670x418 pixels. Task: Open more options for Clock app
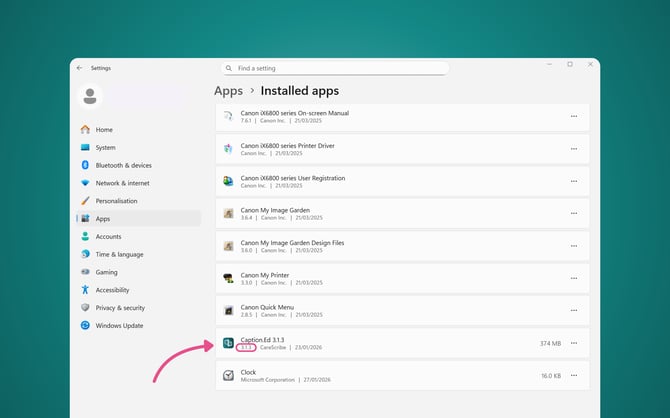coord(574,375)
